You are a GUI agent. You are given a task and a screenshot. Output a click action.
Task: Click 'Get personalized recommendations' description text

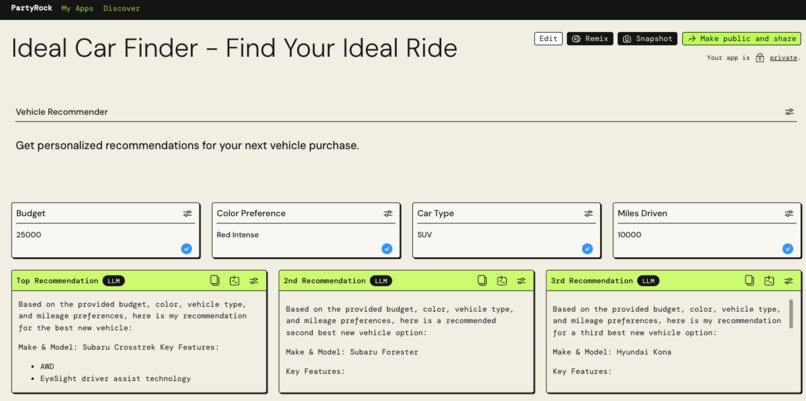[187, 145]
